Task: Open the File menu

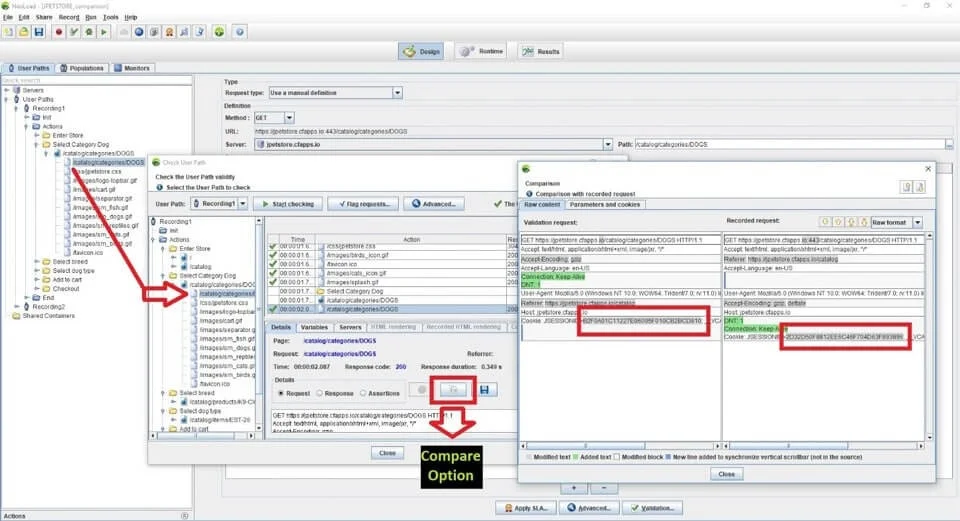Action: (7, 17)
